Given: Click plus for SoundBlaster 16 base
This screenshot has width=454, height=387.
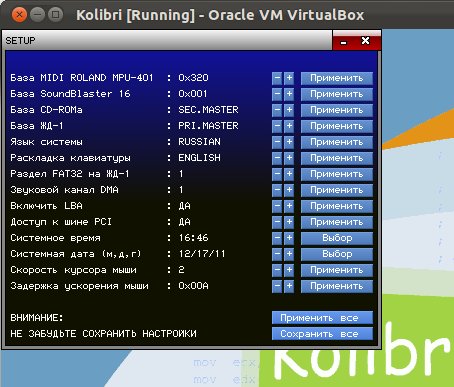Looking at the screenshot, I should [289, 94].
